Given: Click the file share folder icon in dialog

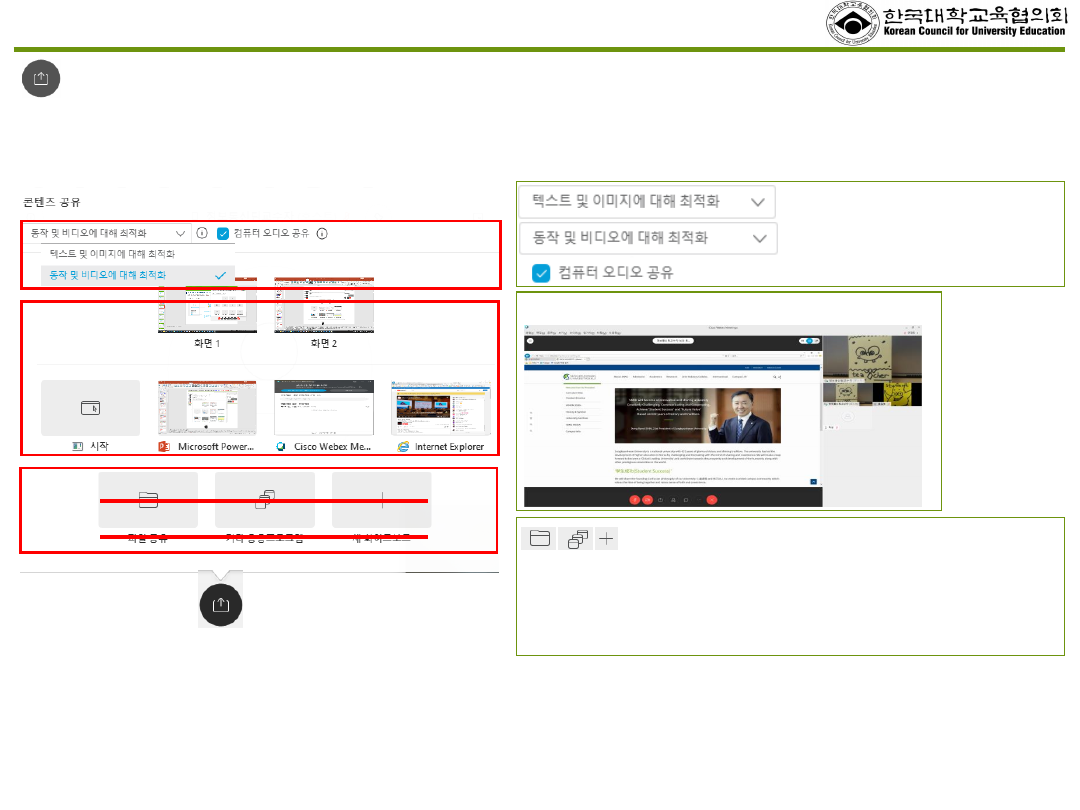Looking at the screenshot, I should pos(148,498).
